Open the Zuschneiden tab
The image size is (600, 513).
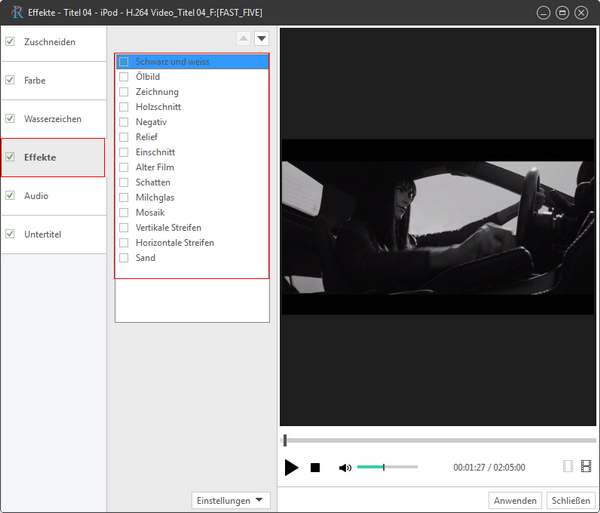[x=54, y=42]
